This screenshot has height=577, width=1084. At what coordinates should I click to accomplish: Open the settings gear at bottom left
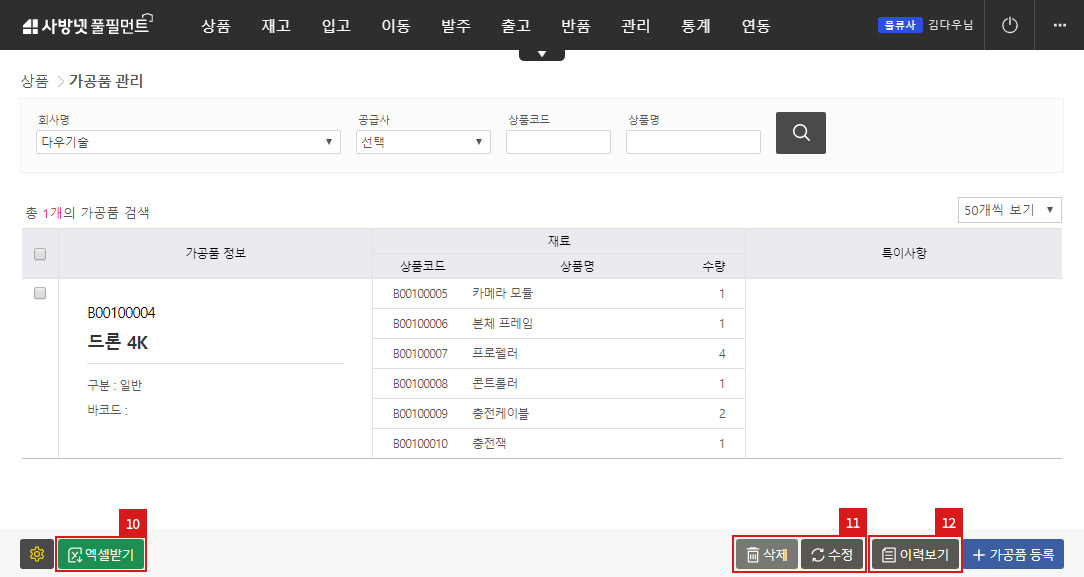click(x=38, y=554)
